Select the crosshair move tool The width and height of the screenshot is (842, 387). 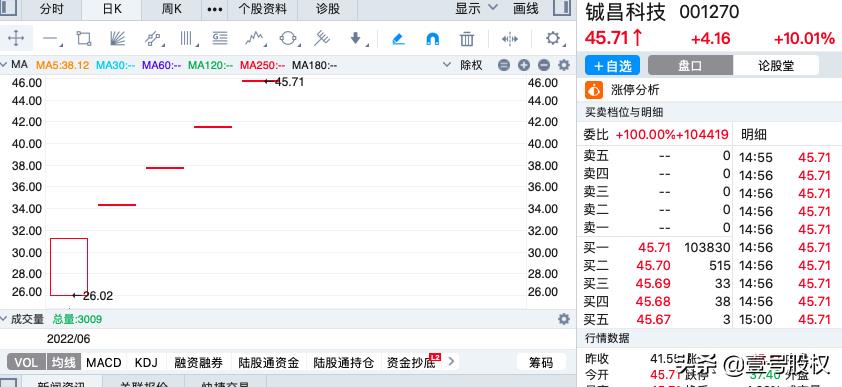point(16,38)
